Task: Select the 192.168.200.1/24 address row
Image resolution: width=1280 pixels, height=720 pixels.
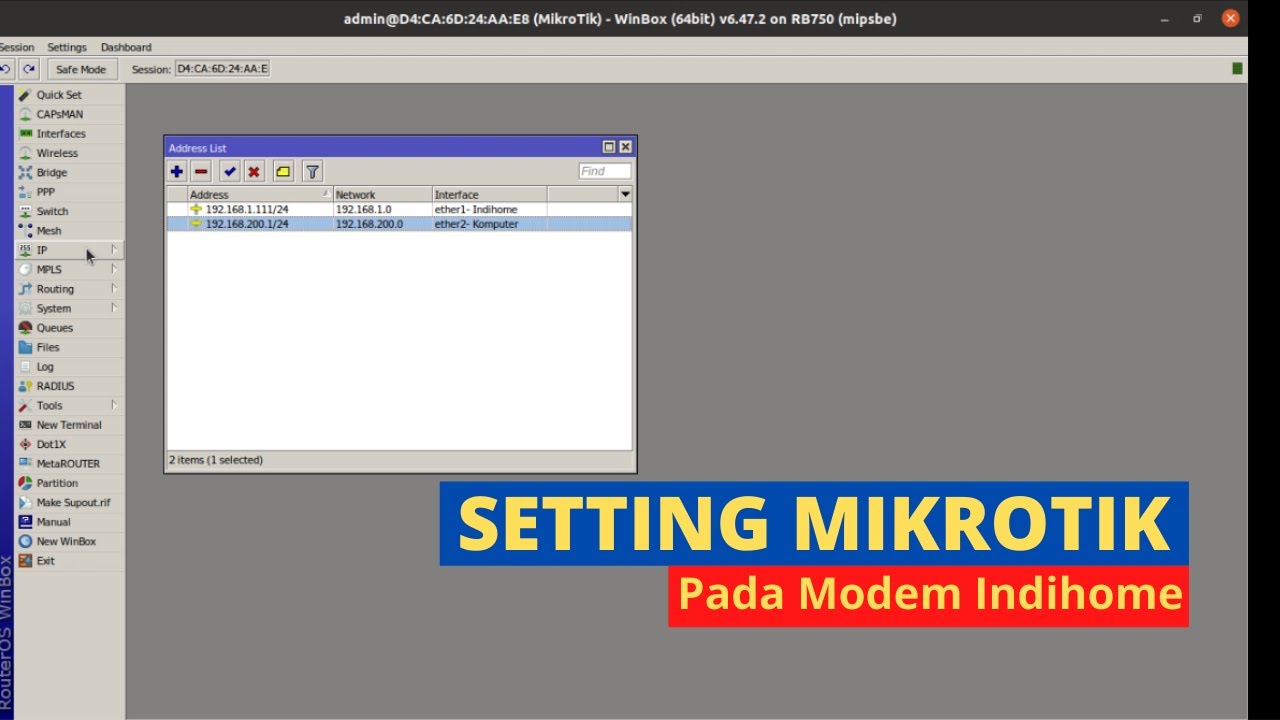Action: pos(399,224)
